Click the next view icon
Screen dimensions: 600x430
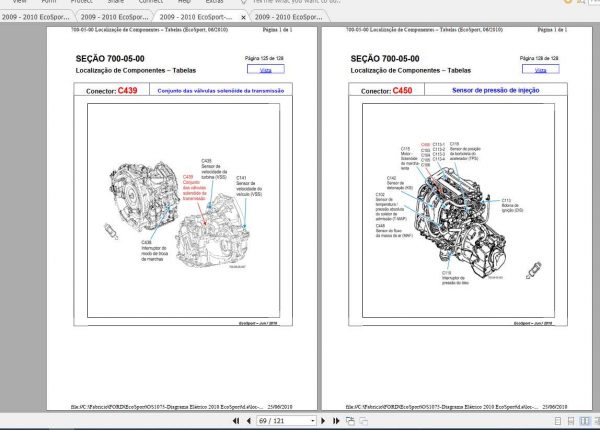point(364,421)
